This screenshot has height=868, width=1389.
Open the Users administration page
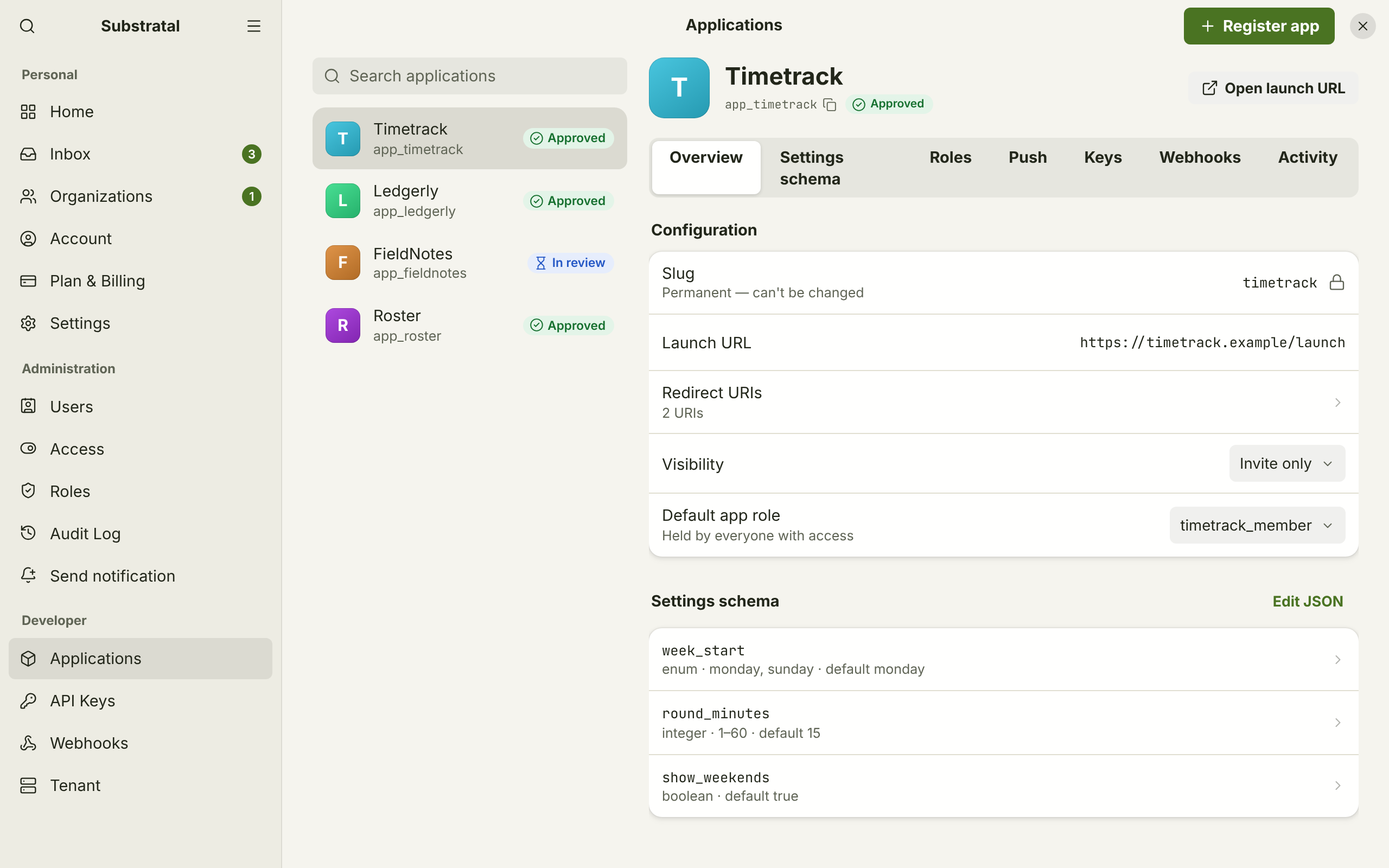pyautogui.click(x=141, y=406)
